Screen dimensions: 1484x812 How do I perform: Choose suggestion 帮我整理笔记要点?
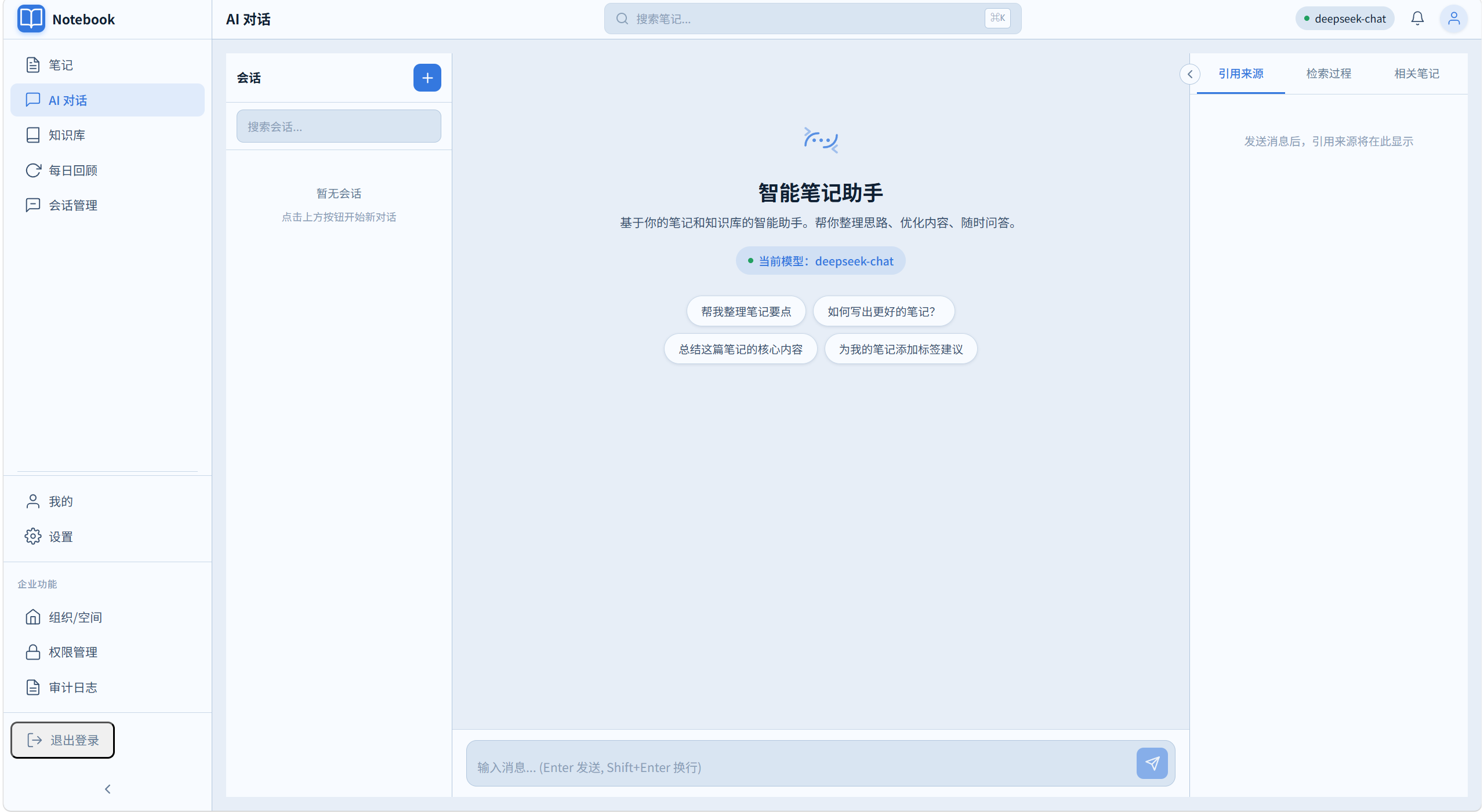coord(746,311)
